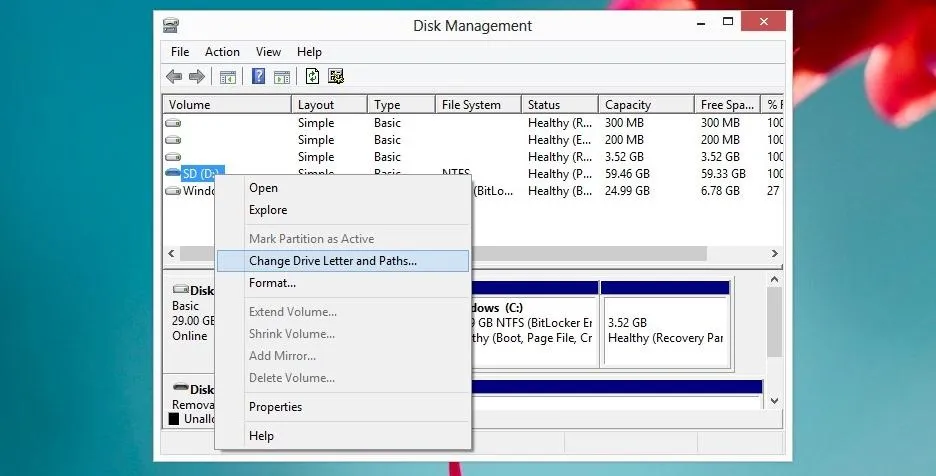Image resolution: width=936 pixels, height=476 pixels.
Task: Click the Healthy (P... status cell
Action: tap(560, 174)
